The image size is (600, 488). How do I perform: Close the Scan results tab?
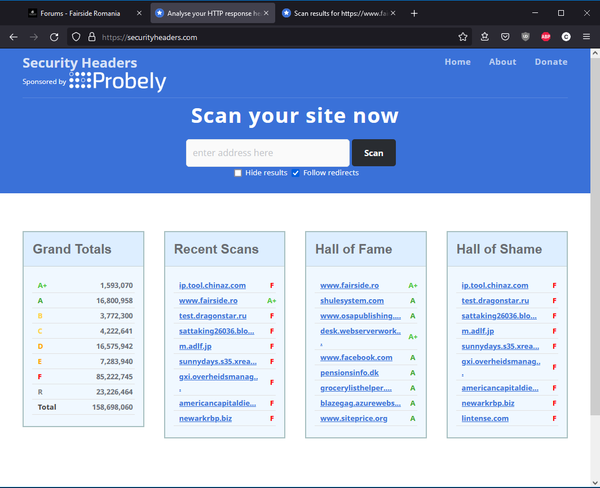(x=393, y=13)
